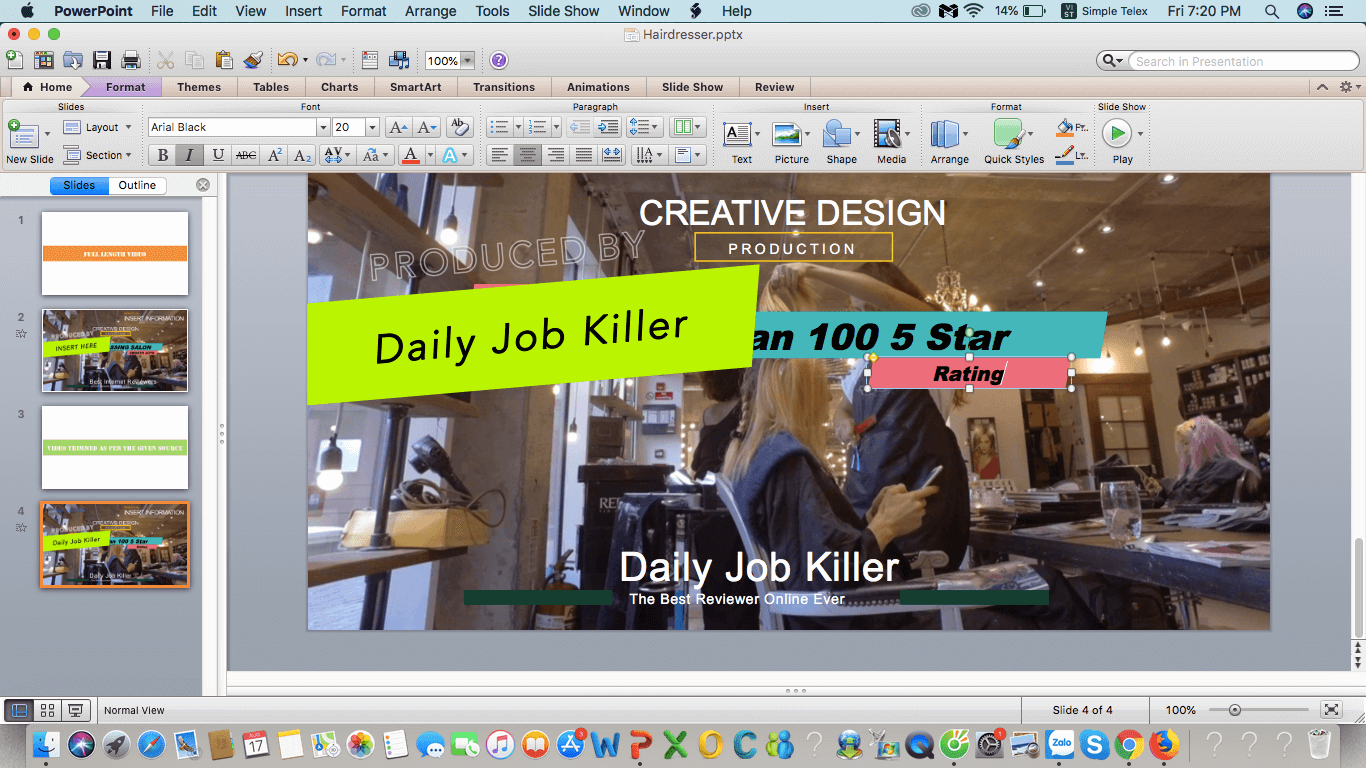Image resolution: width=1366 pixels, height=768 pixels.
Task: Click the Decrease Font Size icon
Action: pos(426,127)
